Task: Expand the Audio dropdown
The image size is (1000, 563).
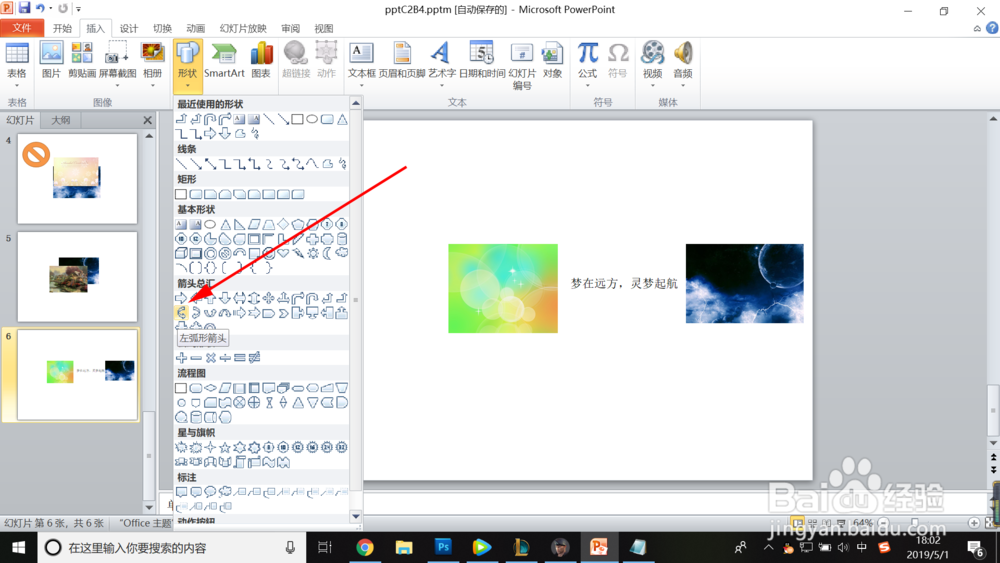Action: pyautogui.click(x=682, y=85)
